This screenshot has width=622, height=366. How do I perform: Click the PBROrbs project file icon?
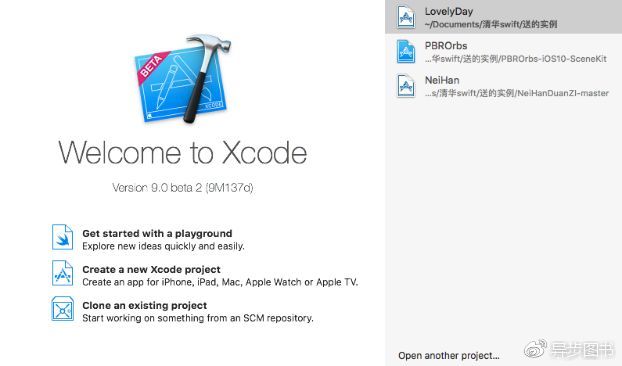pyautogui.click(x=406, y=52)
